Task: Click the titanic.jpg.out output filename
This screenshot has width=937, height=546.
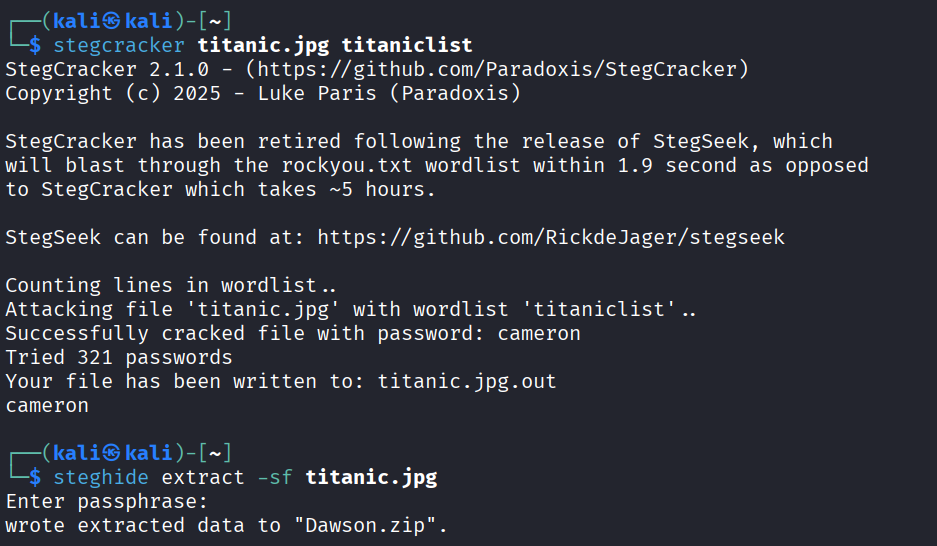Action: point(467,381)
